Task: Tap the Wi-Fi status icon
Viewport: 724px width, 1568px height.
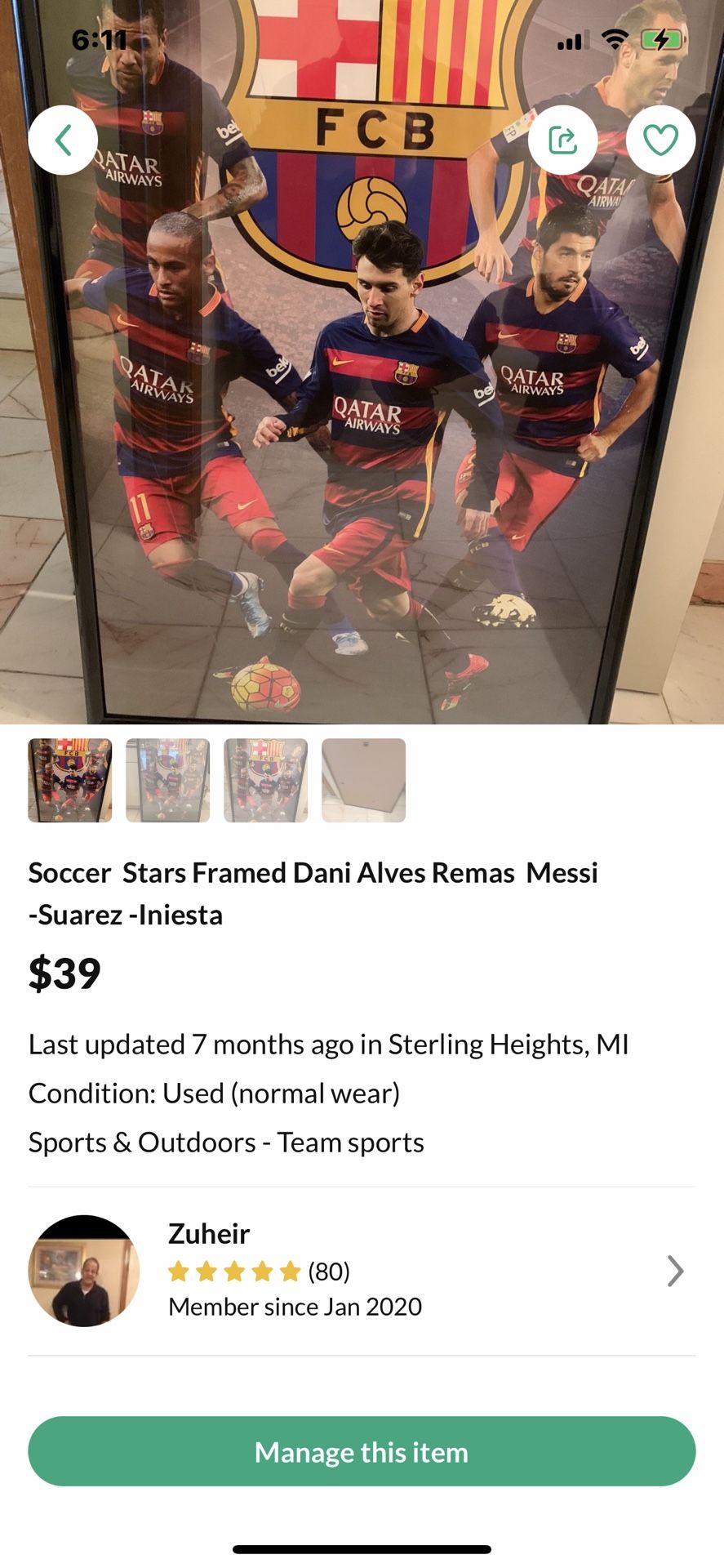Action: 615,39
